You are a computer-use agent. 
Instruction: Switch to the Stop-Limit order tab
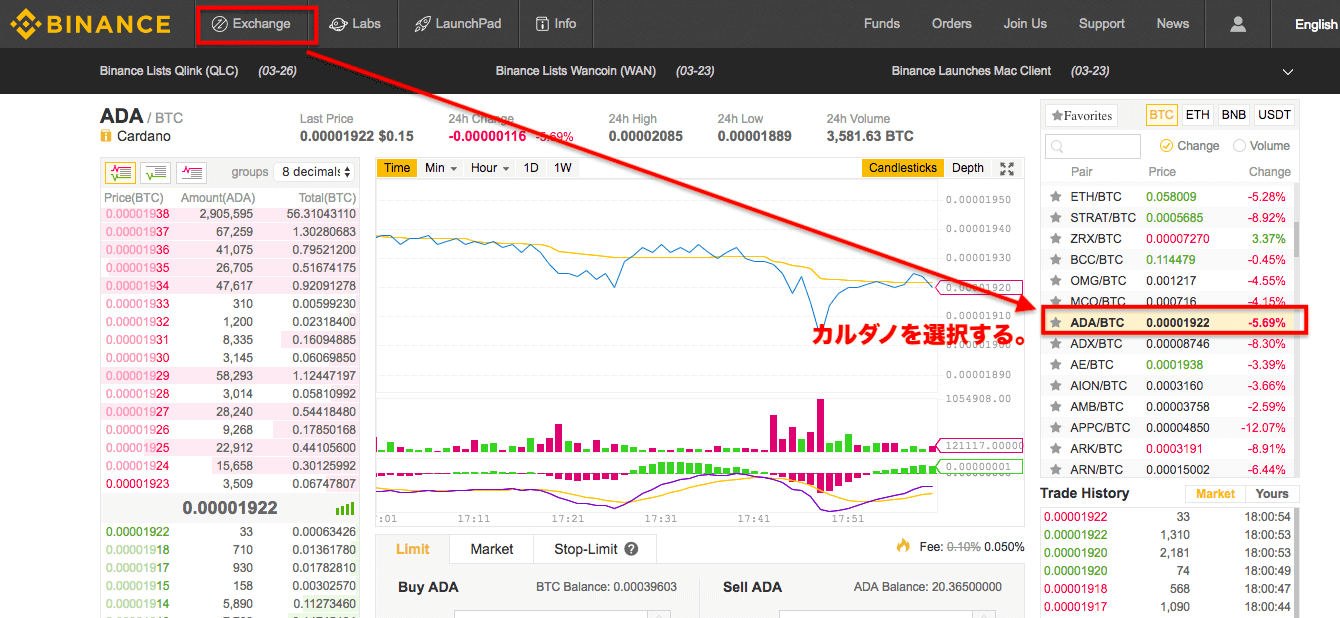click(595, 549)
